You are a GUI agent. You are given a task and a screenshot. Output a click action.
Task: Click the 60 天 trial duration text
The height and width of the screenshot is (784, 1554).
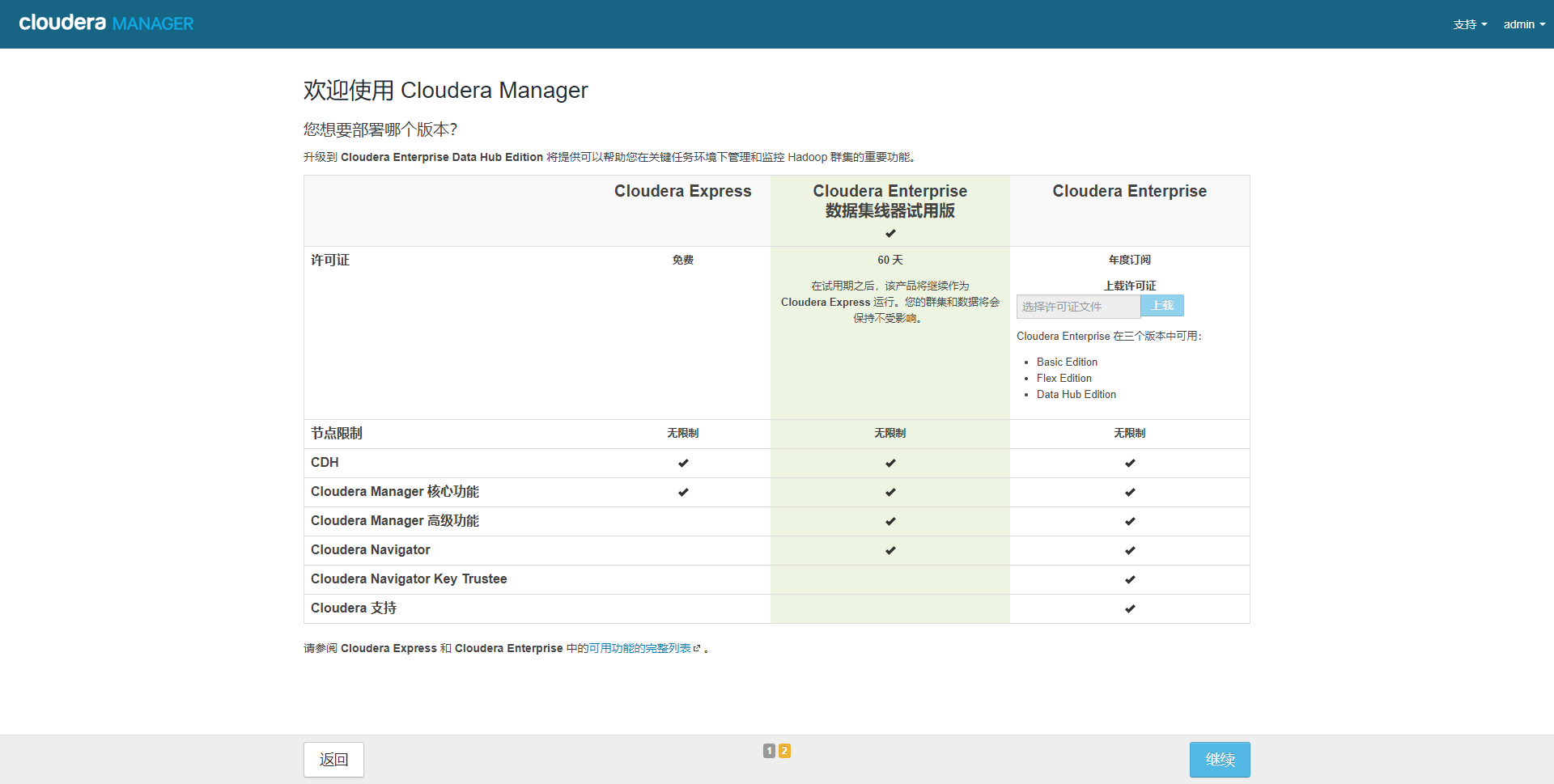[890, 260]
